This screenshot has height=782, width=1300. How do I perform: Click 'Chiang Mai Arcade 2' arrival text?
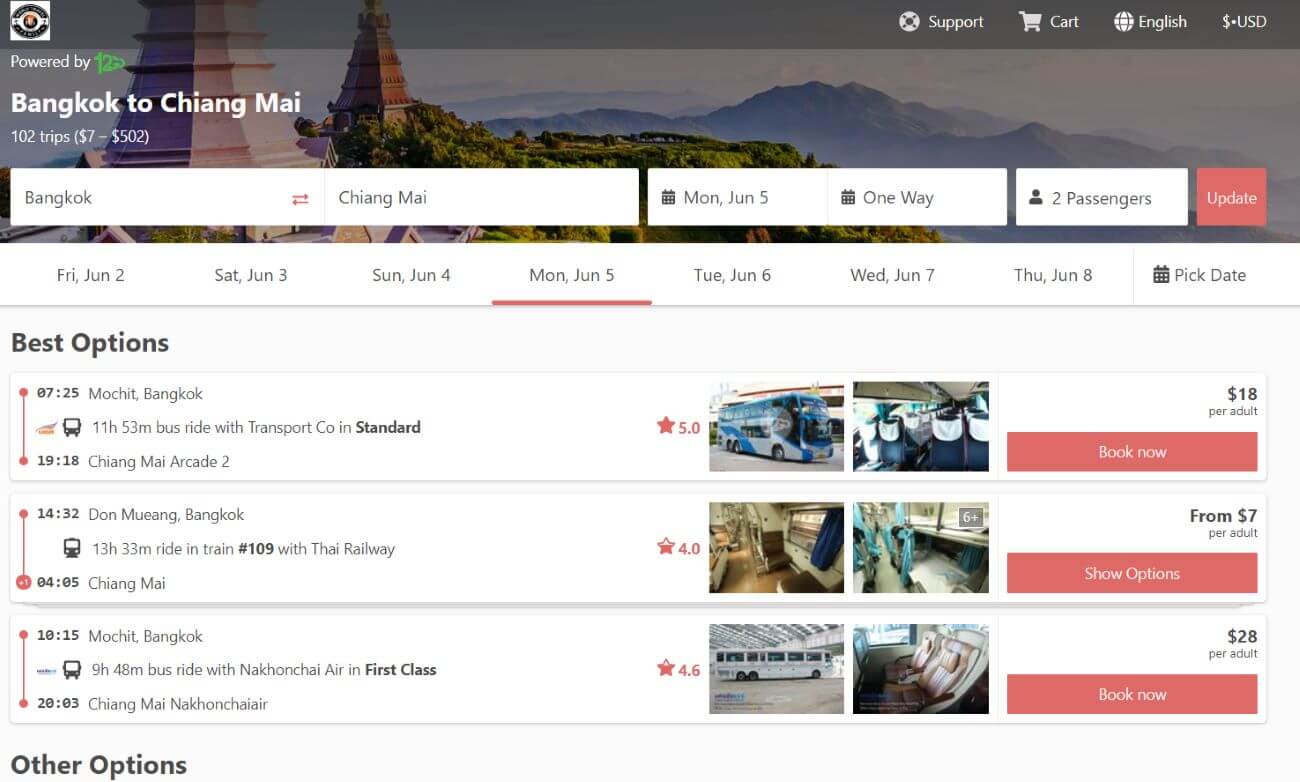click(159, 462)
